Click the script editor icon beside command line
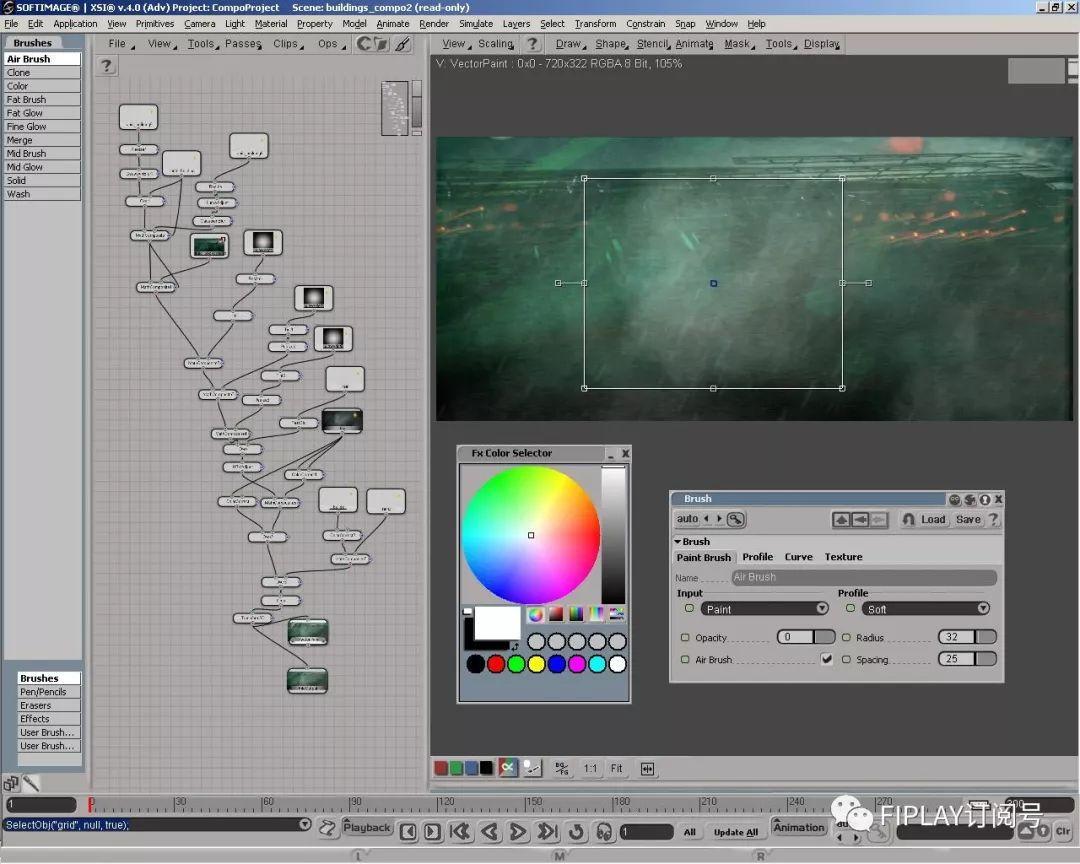The height and width of the screenshot is (864, 1080). [x=328, y=827]
